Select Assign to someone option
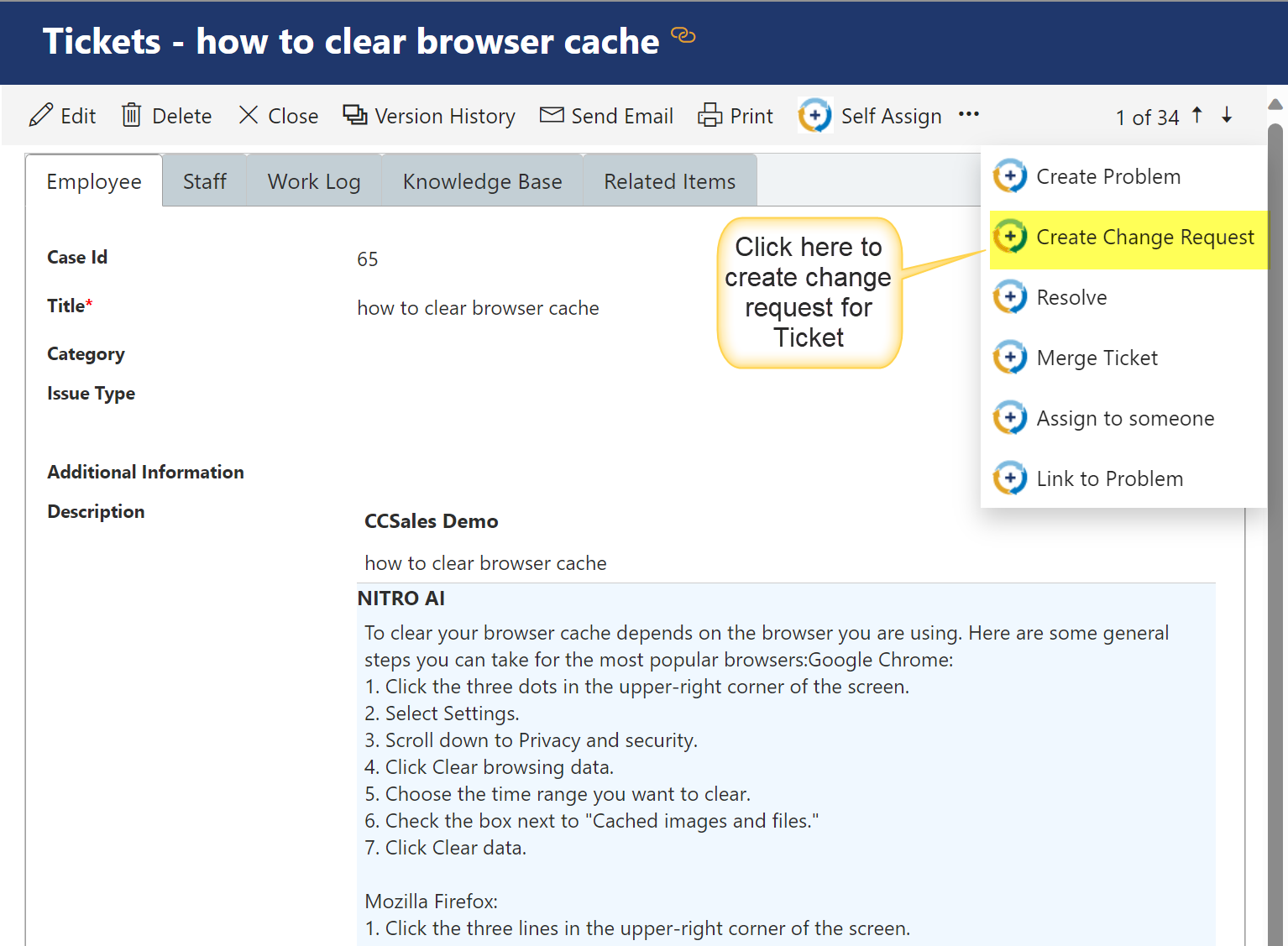 pos(1124,419)
